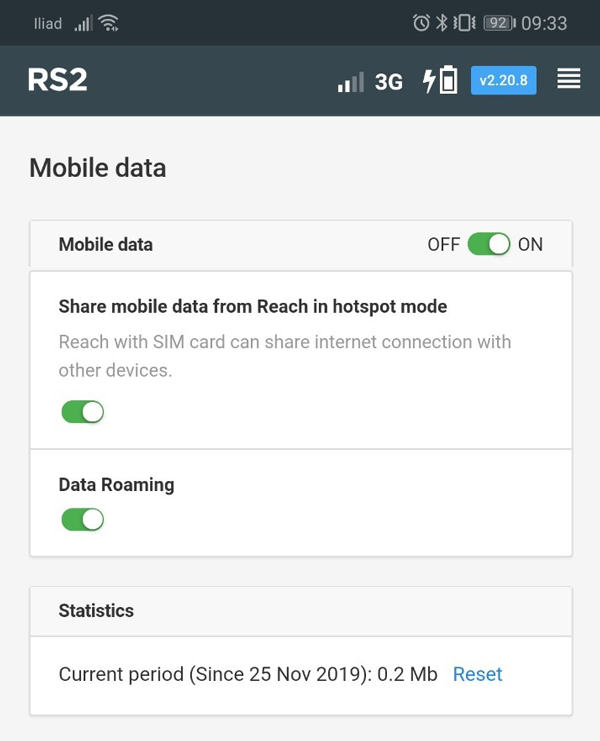600x741 pixels.
Task: Tap the phone vibrate mode icon
Action: [x=464, y=22]
